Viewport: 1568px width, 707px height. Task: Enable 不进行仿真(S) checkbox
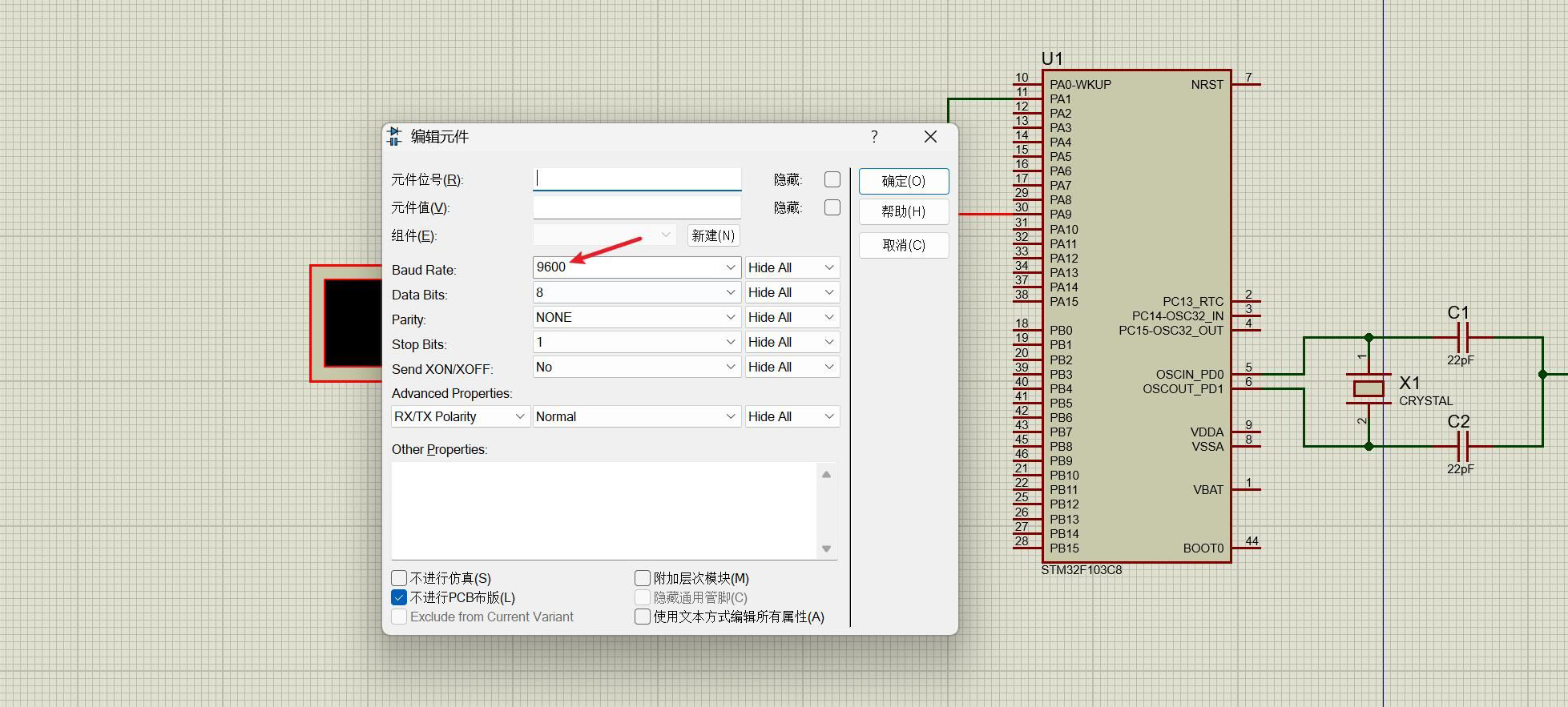pyautogui.click(x=399, y=578)
